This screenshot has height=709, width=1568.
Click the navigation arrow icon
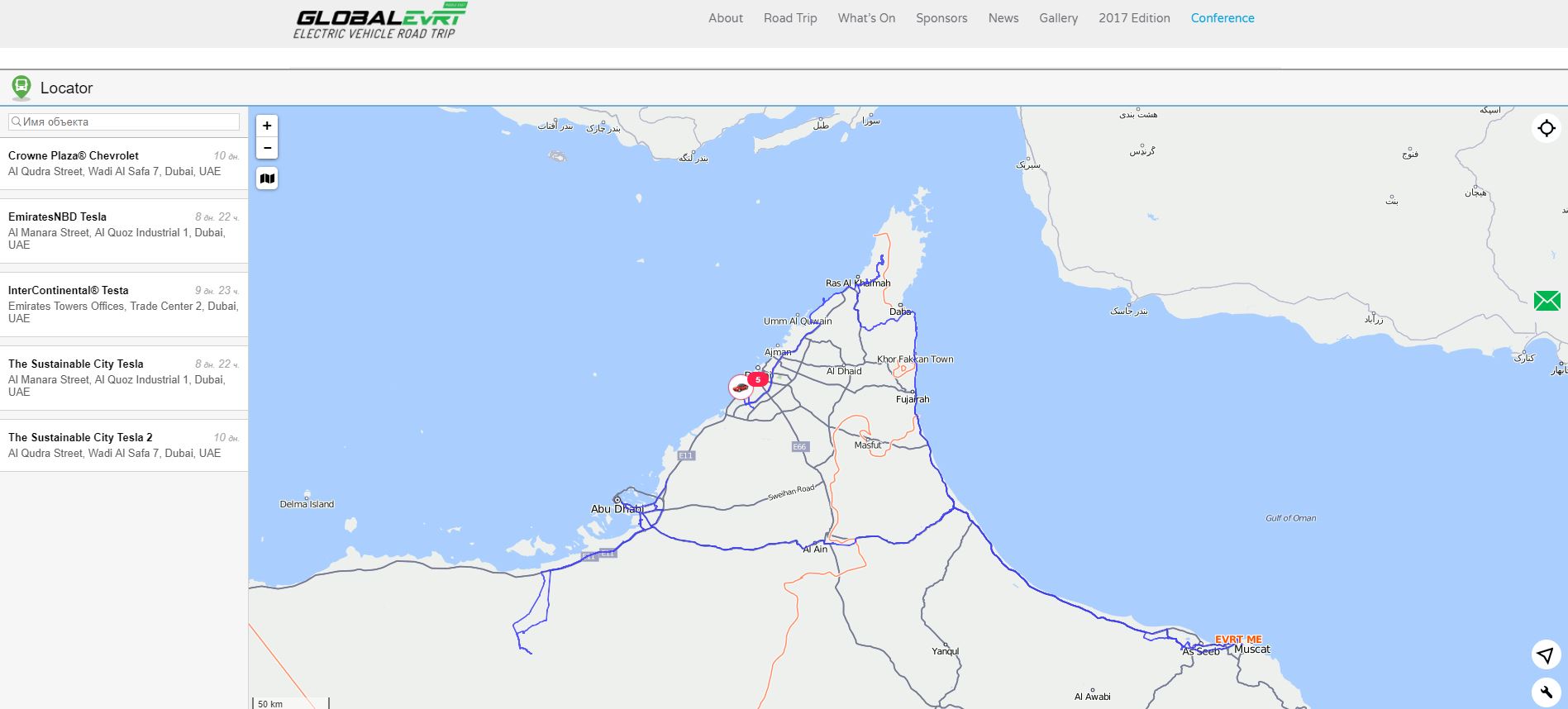[1546, 655]
